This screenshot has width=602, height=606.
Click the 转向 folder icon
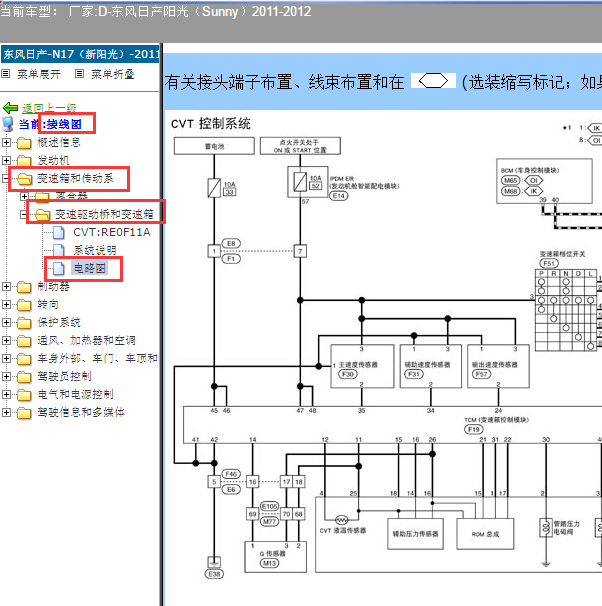tap(24, 305)
